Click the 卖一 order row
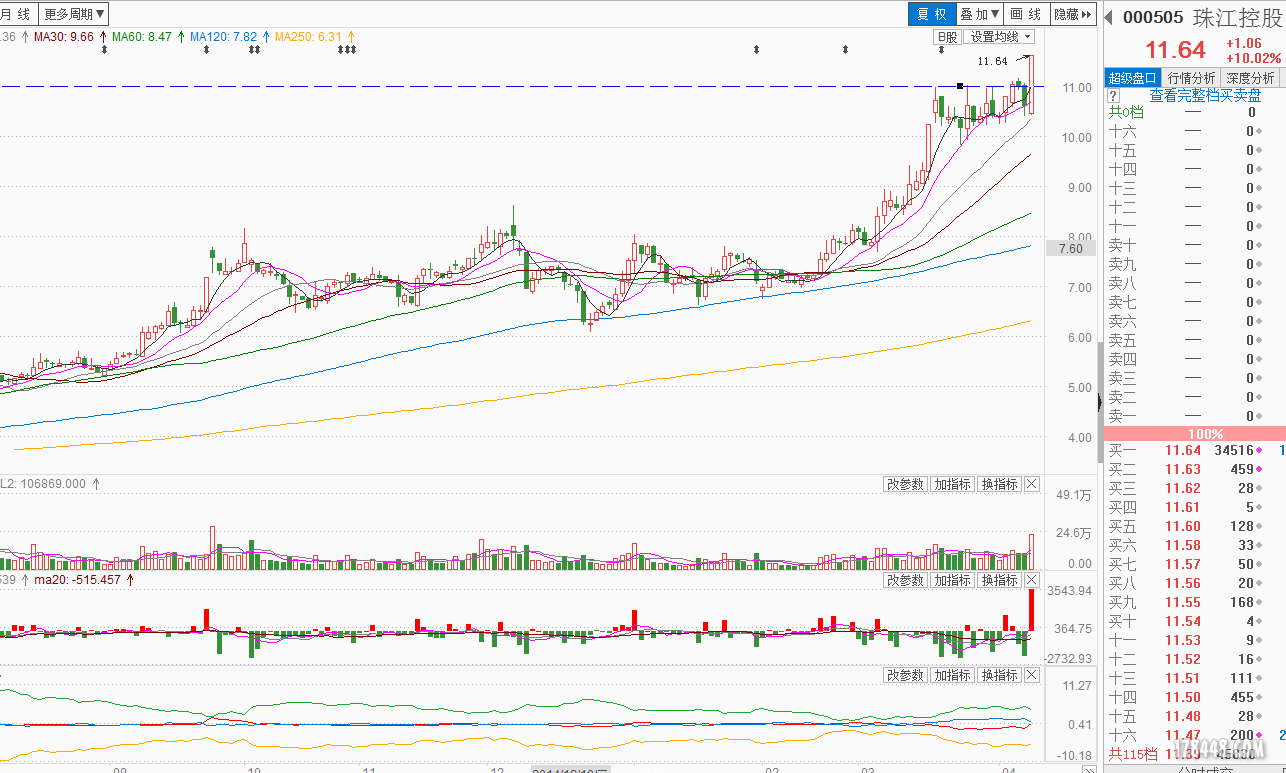 tap(1194, 416)
